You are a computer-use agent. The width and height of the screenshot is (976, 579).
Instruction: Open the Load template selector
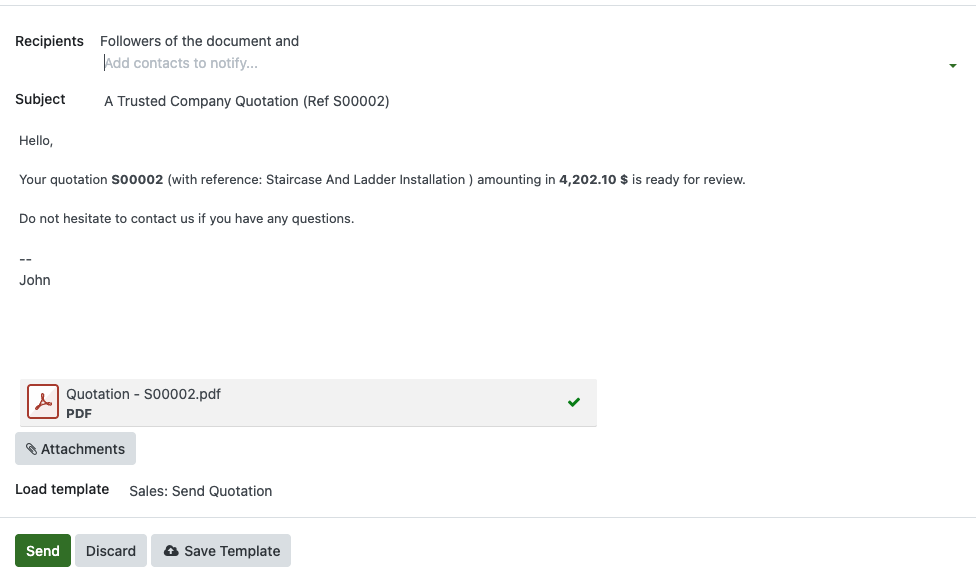click(200, 491)
